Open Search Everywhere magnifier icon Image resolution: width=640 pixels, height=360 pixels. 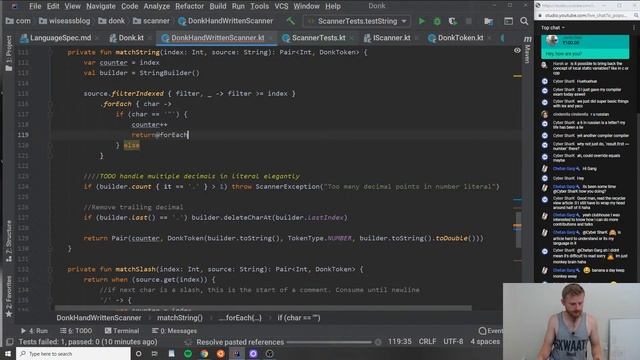[x=524, y=21]
